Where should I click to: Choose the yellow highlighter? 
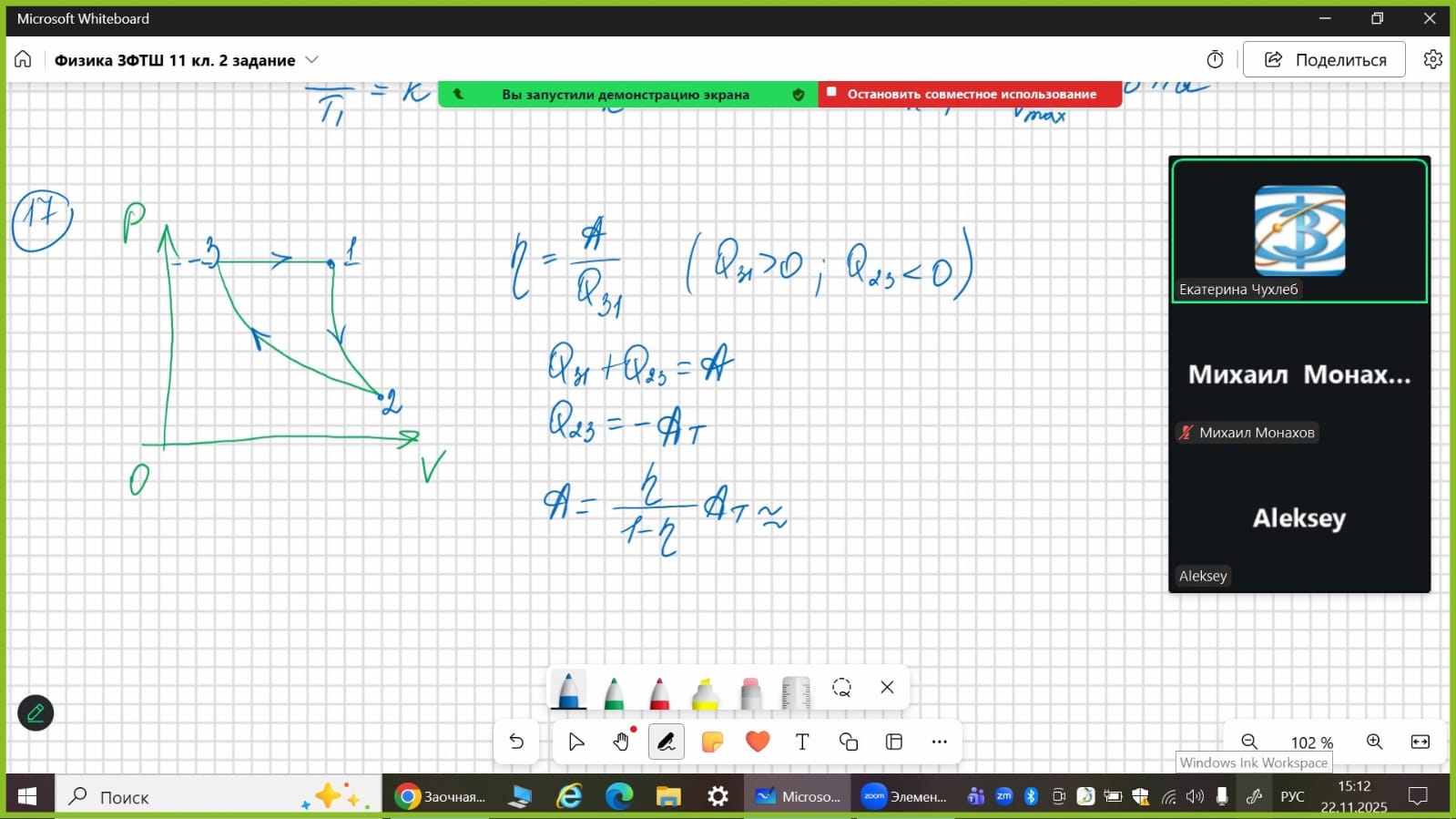click(x=706, y=692)
